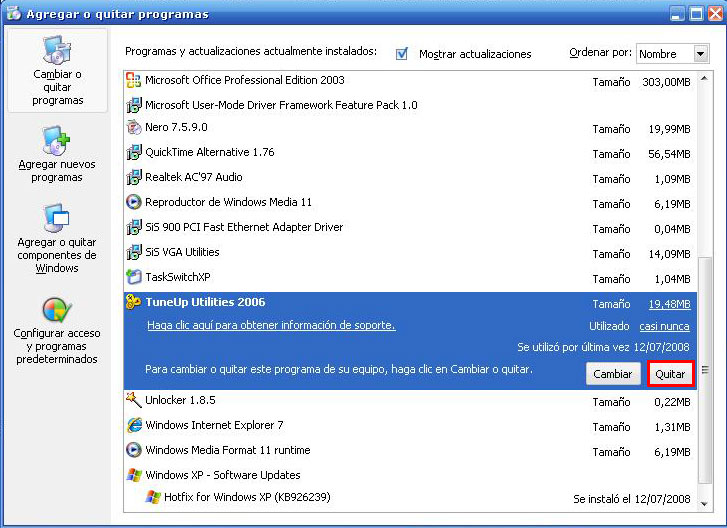Select Microsoft Office Professional Edition 2003 row
727x528 pixels.
click(410, 82)
